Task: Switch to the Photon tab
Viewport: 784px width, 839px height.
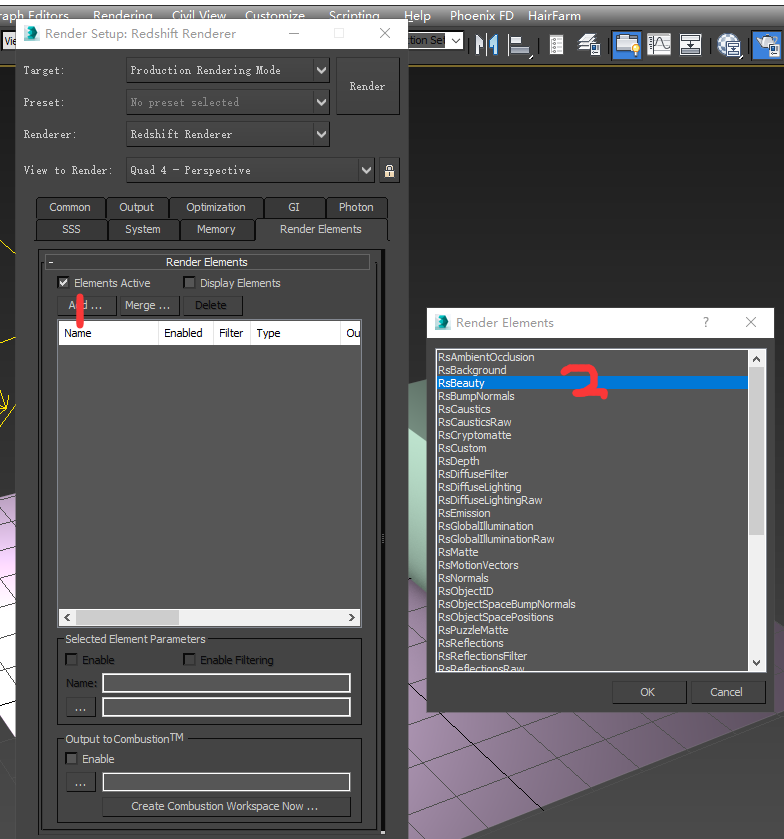Action: tap(356, 208)
